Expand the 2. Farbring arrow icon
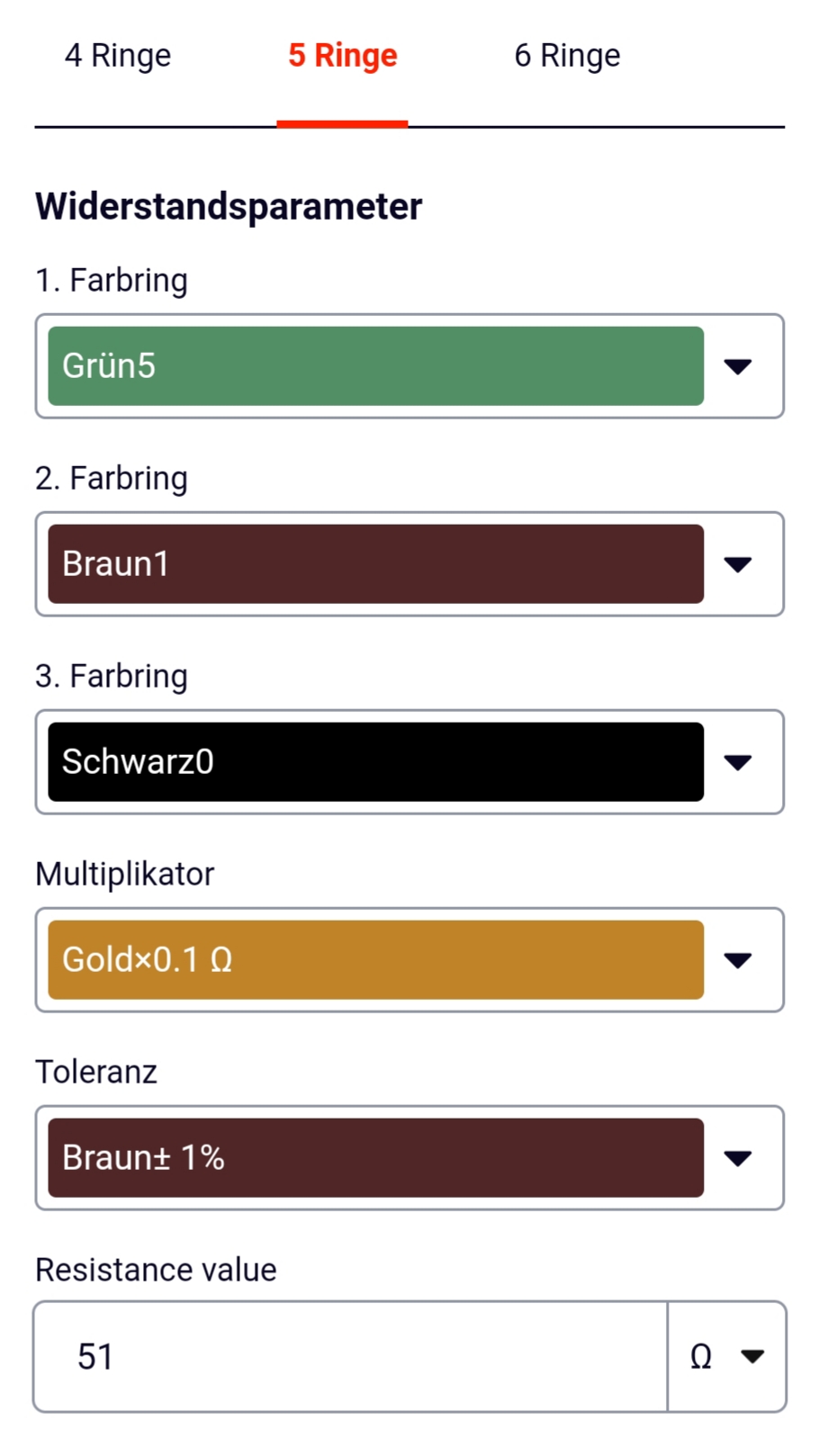Viewport: 819px width, 1456px height. [x=738, y=564]
